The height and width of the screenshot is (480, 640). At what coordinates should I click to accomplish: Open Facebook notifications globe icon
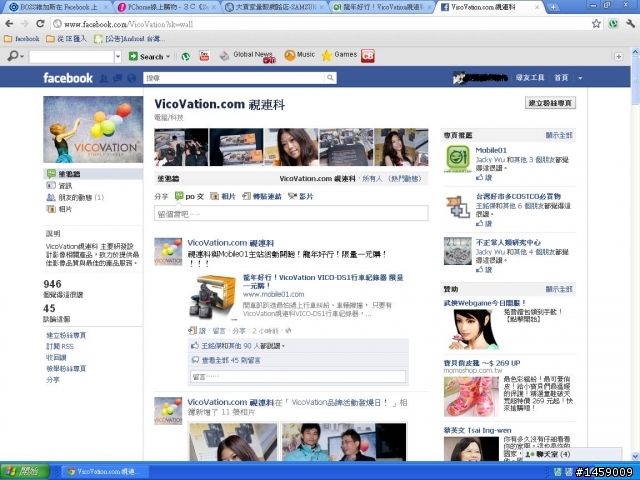[131, 78]
